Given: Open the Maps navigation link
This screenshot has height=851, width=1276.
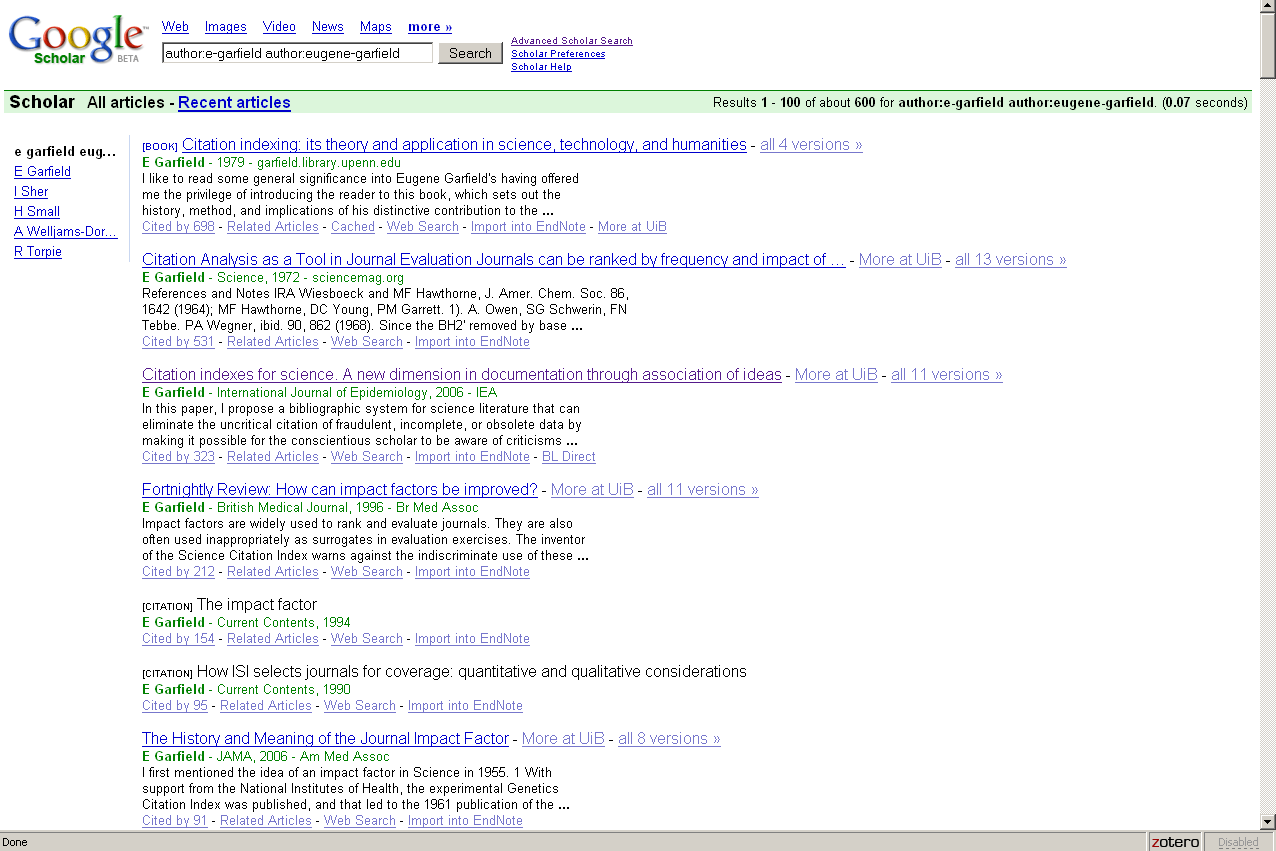Looking at the screenshot, I should tap(375, 27).
